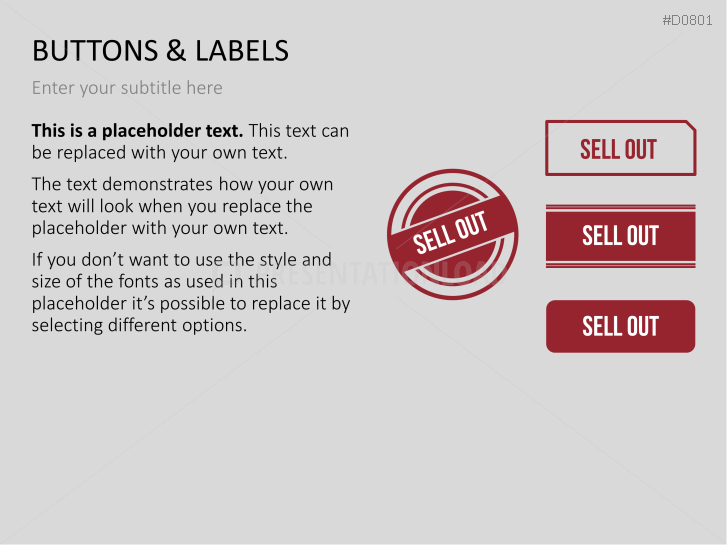Click the bold "This is a placeholder text."
This screenshot has width=727, height=545.
(137, 131)
